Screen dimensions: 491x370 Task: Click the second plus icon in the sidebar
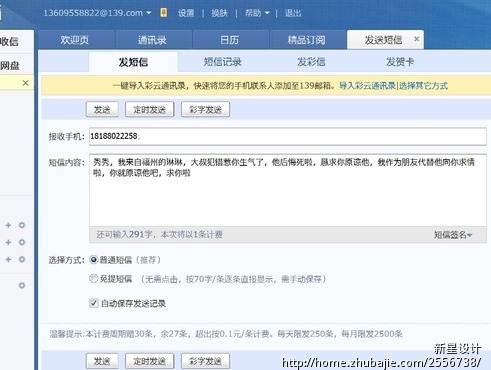click(x=8, y=242)
